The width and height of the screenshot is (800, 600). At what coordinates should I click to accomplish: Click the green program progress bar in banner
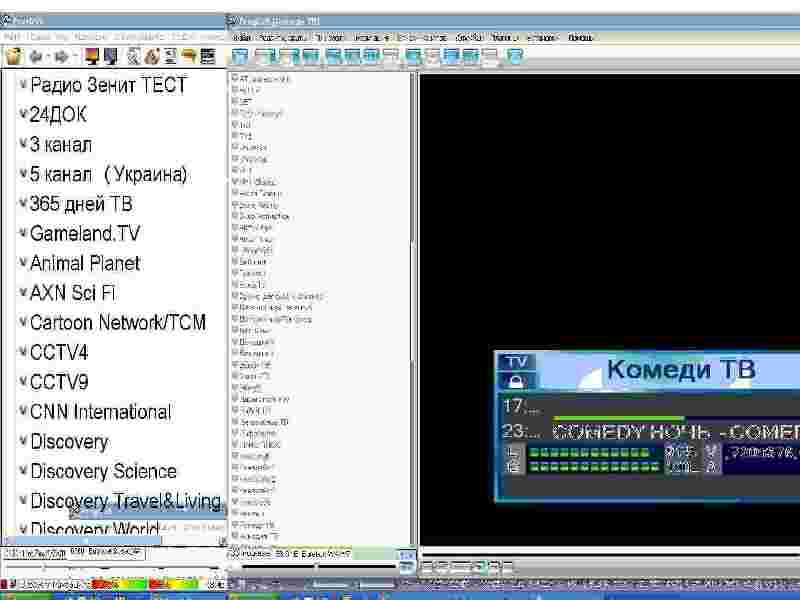[x=618, y=417]
